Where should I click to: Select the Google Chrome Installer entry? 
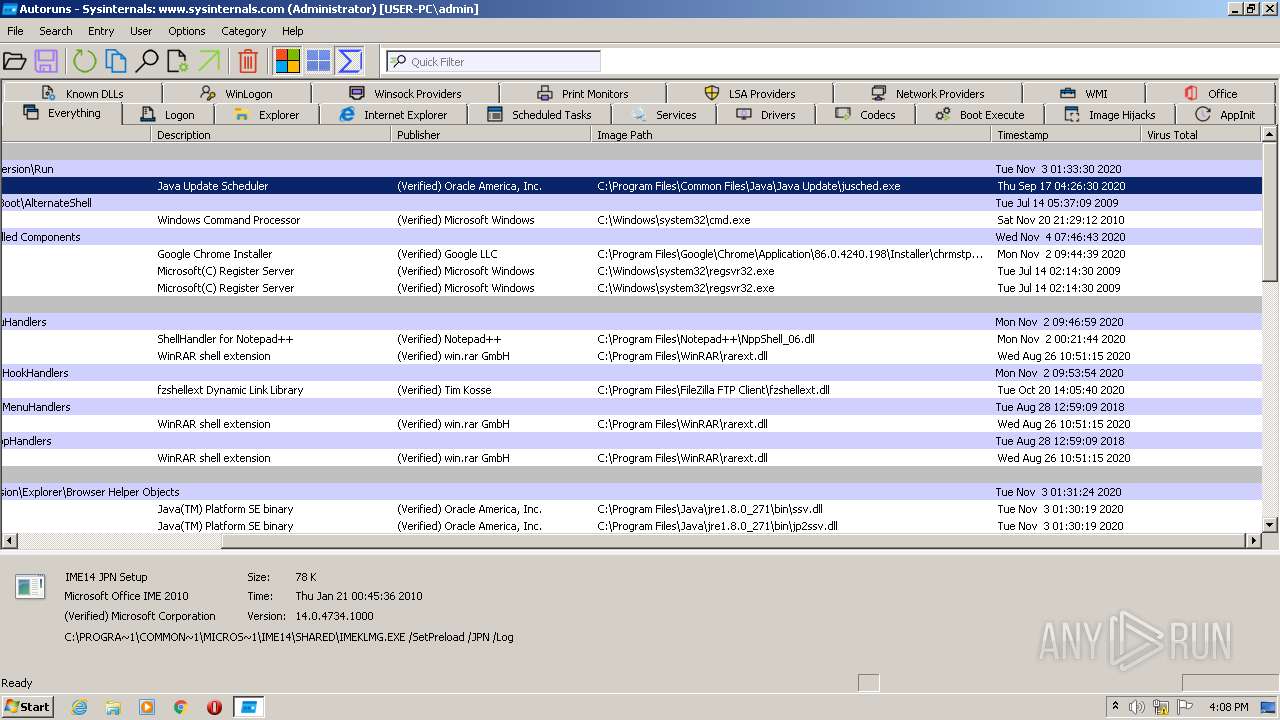click(631, 254)
